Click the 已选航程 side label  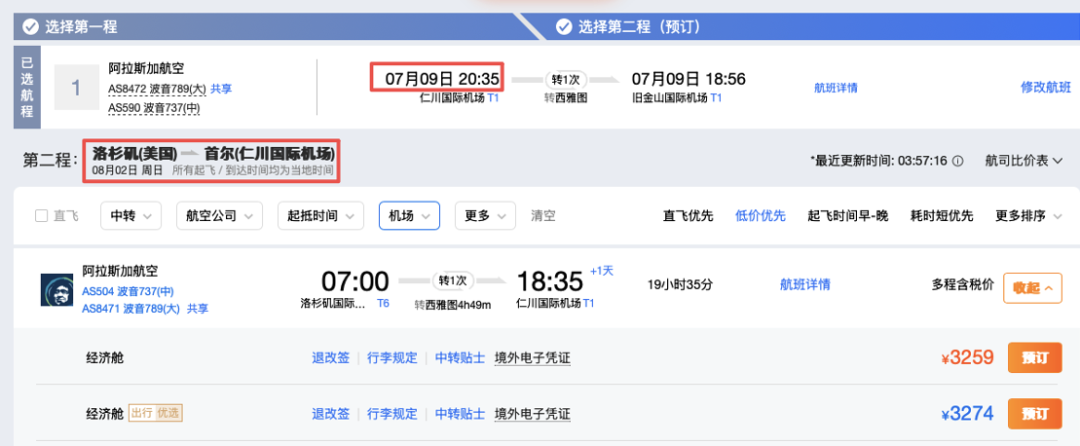[27, 87]
